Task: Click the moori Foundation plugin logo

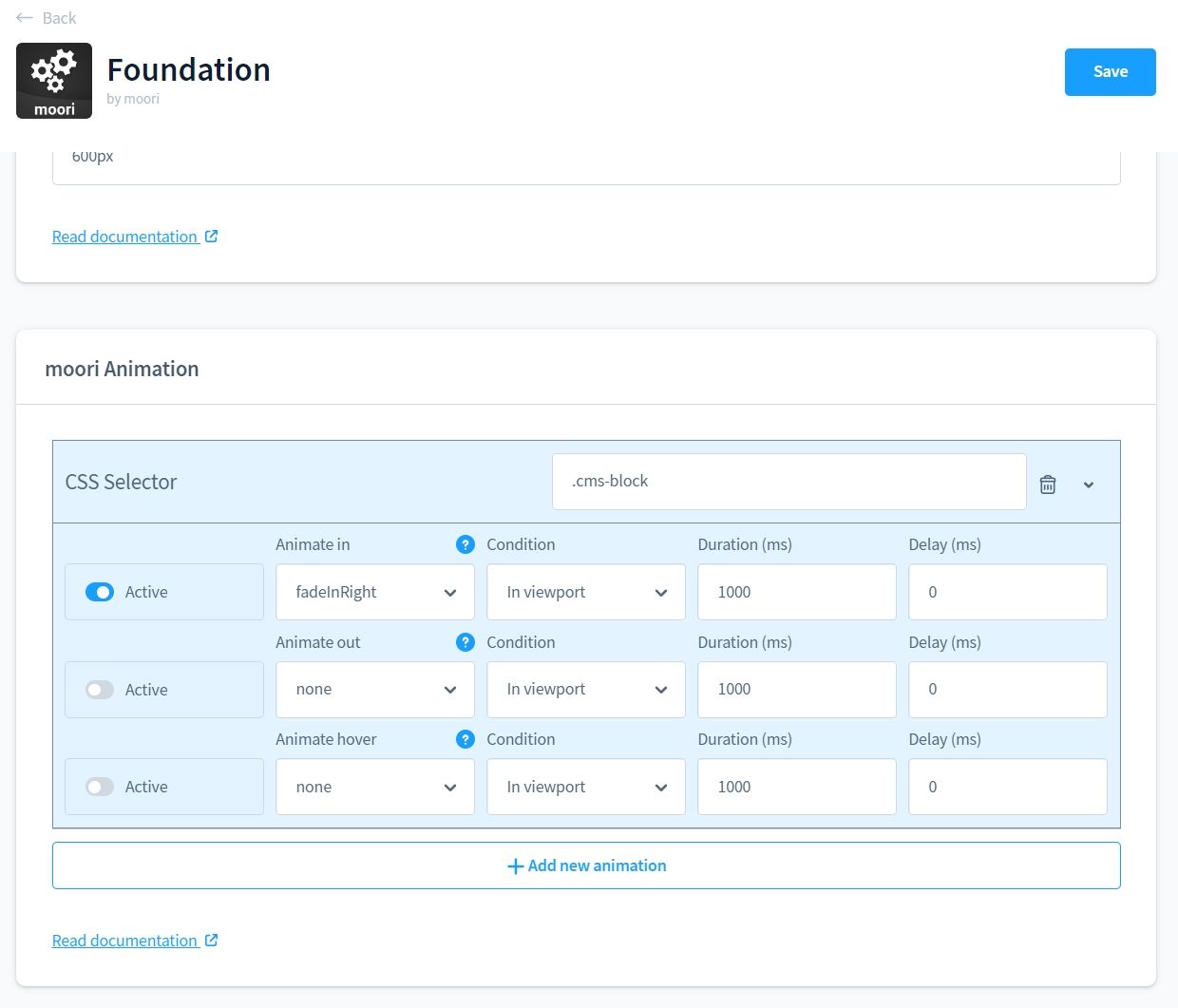Action: (54, 81)
